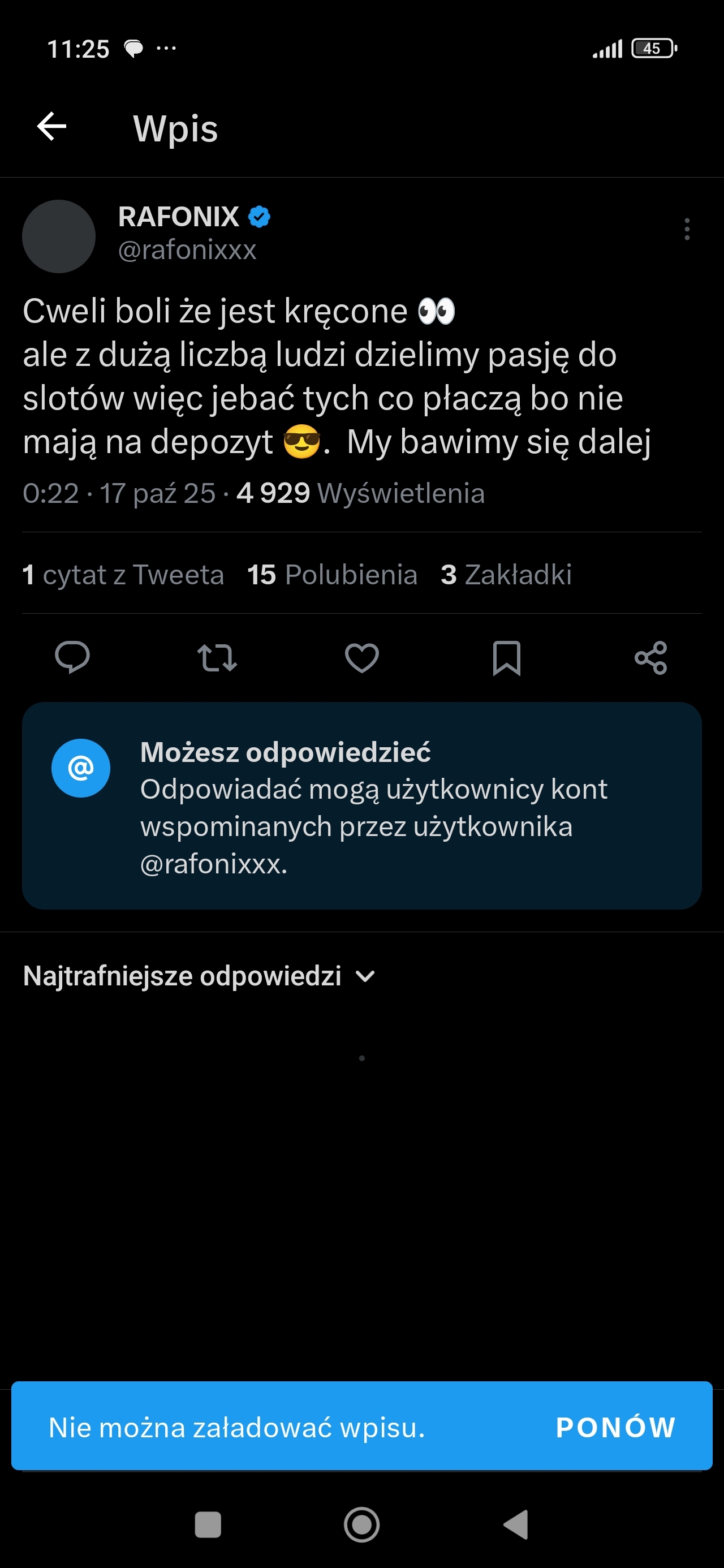724x1568 pixels.
Task: Open the @rafonixxx handle link
Action: pyautogui.click(x=187, y=250)
